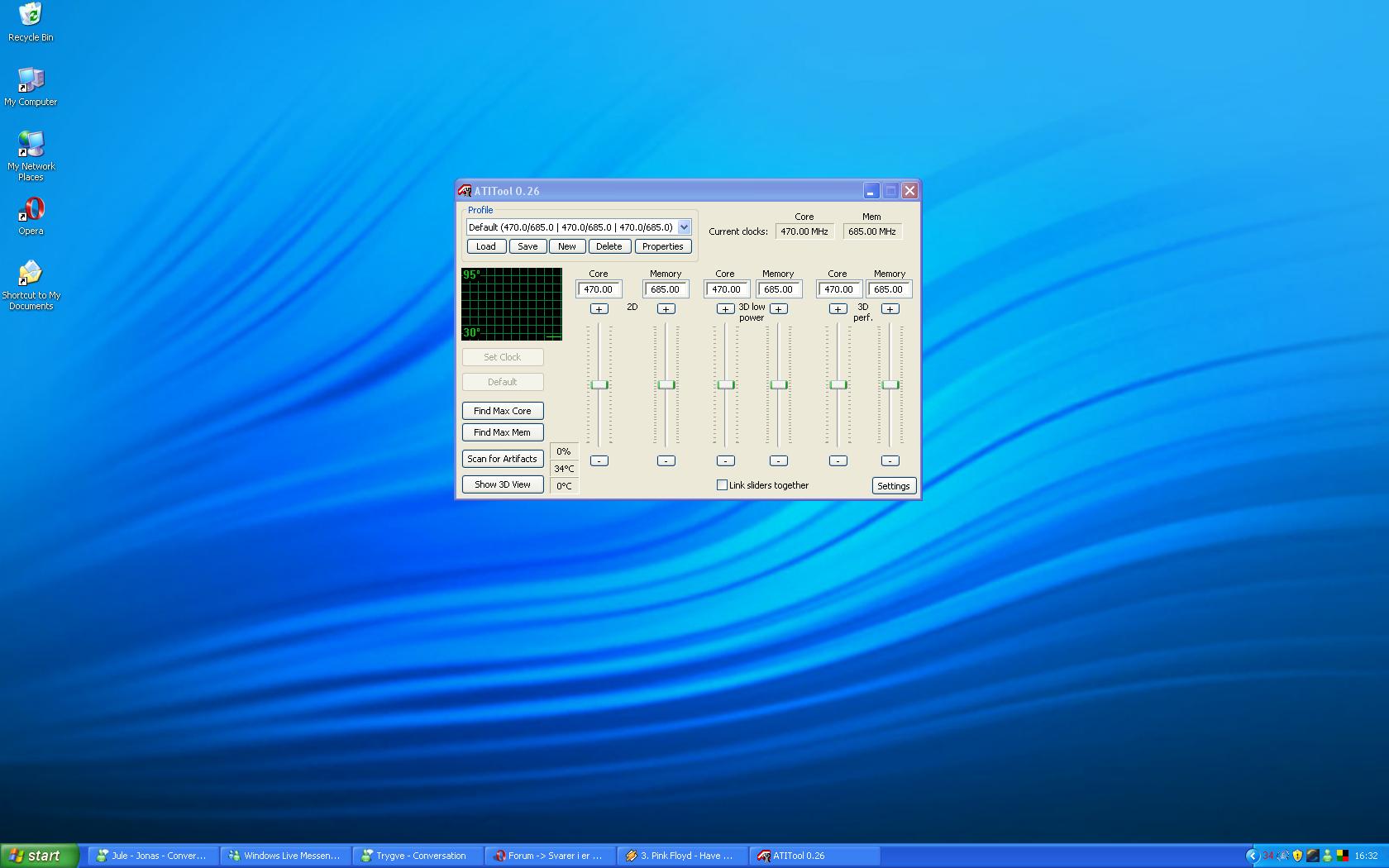Click the 3D low power Core slider thumb

[x=726, y=384]
